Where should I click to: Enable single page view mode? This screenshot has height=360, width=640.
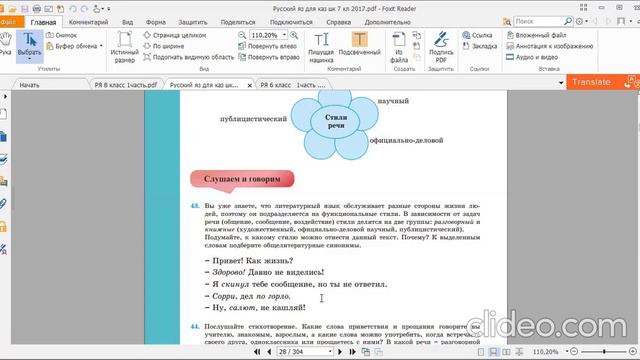point(481,352)
